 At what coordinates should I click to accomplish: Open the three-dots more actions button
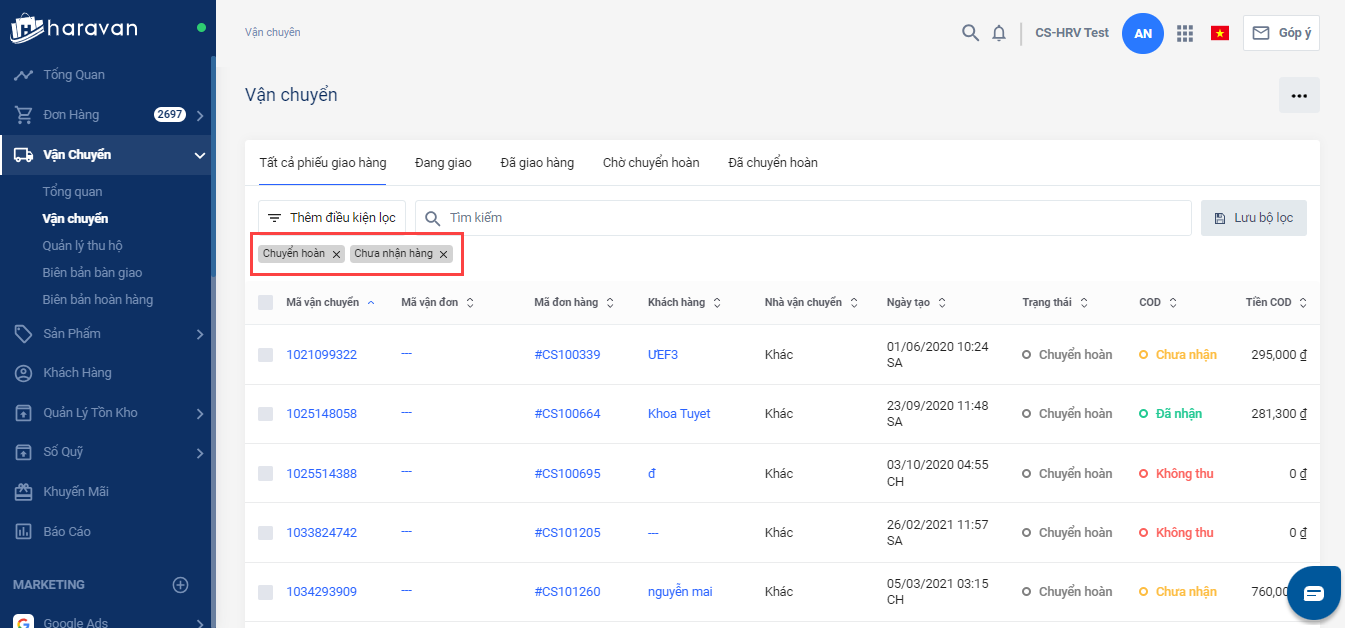[1299, 96]
